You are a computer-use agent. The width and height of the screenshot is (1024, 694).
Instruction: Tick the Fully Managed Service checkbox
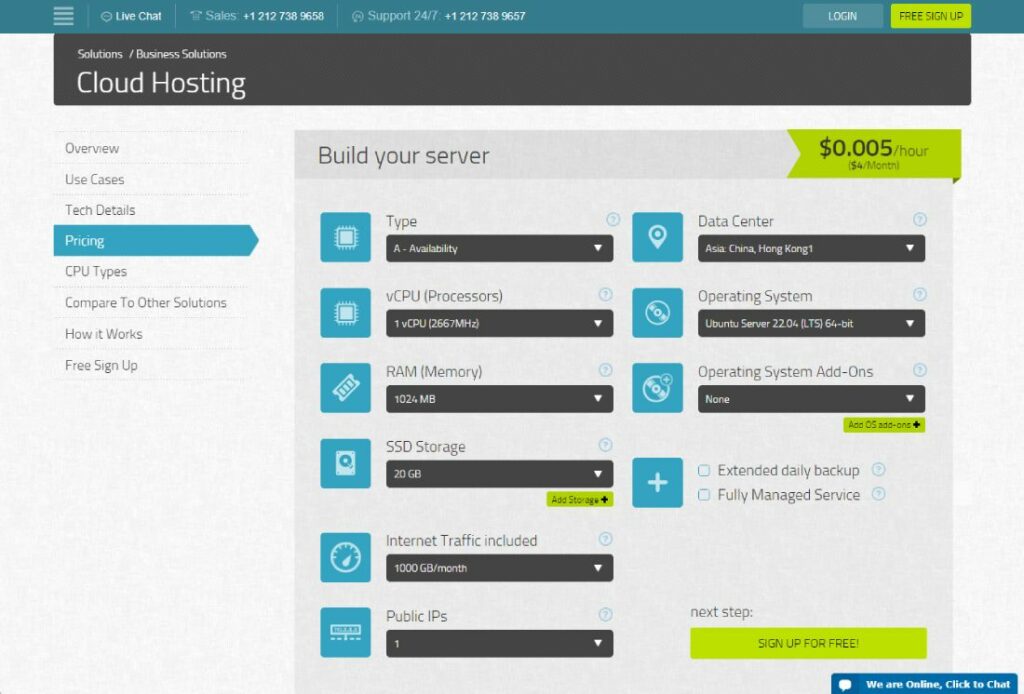[704, 495]
